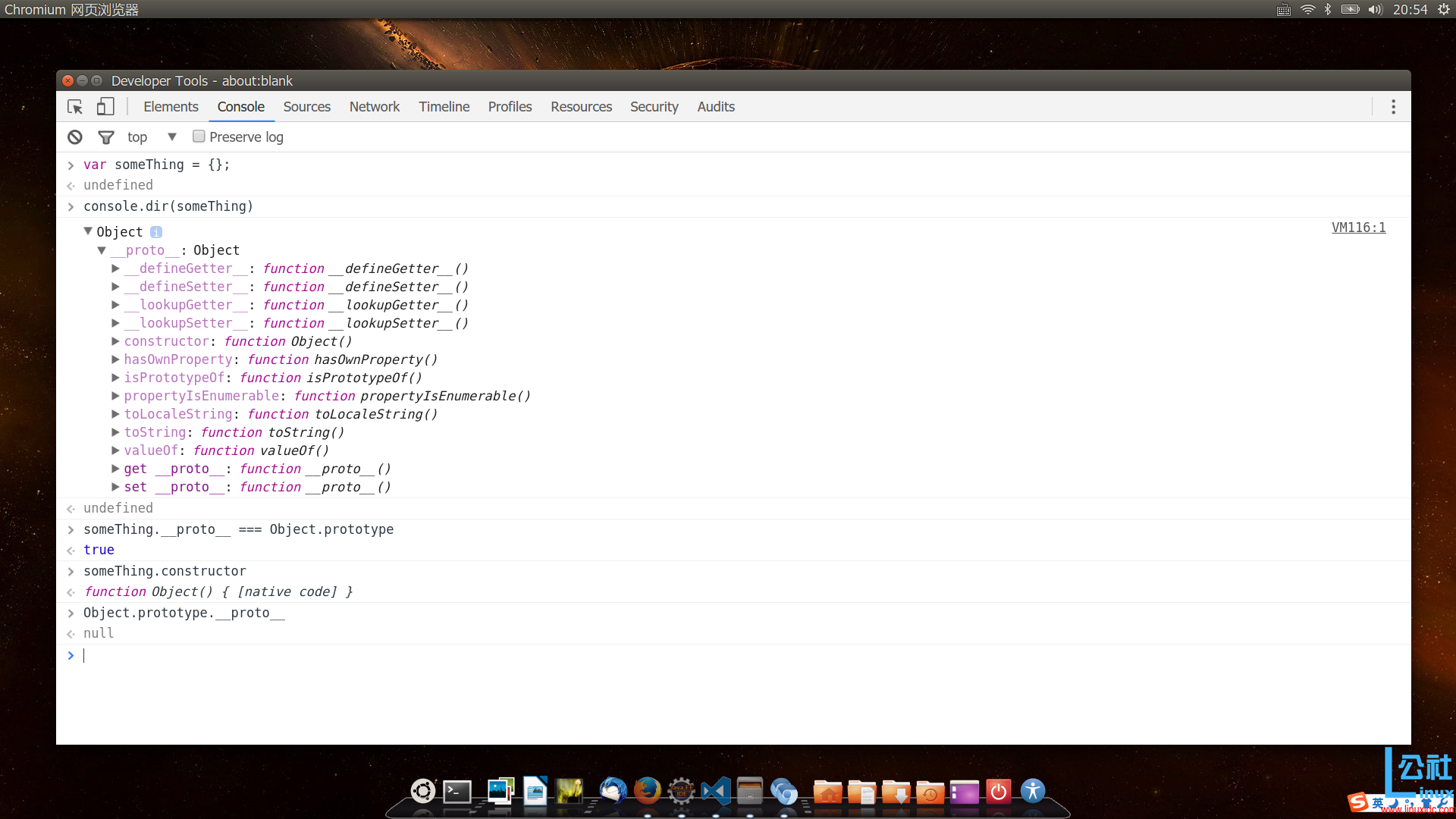Launch Thunderbird mail from the dock
The image size is (1456, 819).
click(613, 792)
